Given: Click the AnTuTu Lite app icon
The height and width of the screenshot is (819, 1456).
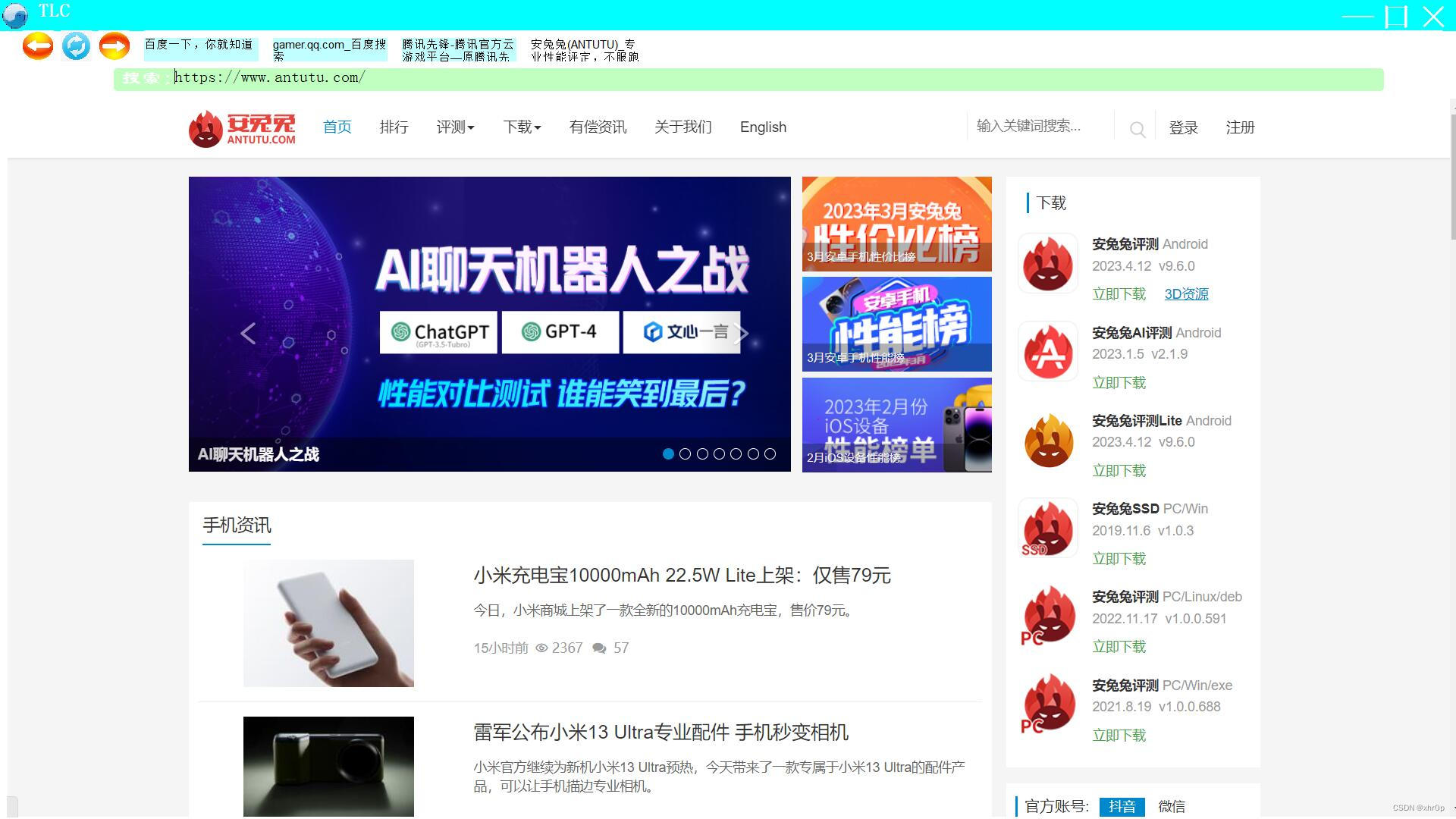Looking at the screenshot, I should tap(1048, 441).
